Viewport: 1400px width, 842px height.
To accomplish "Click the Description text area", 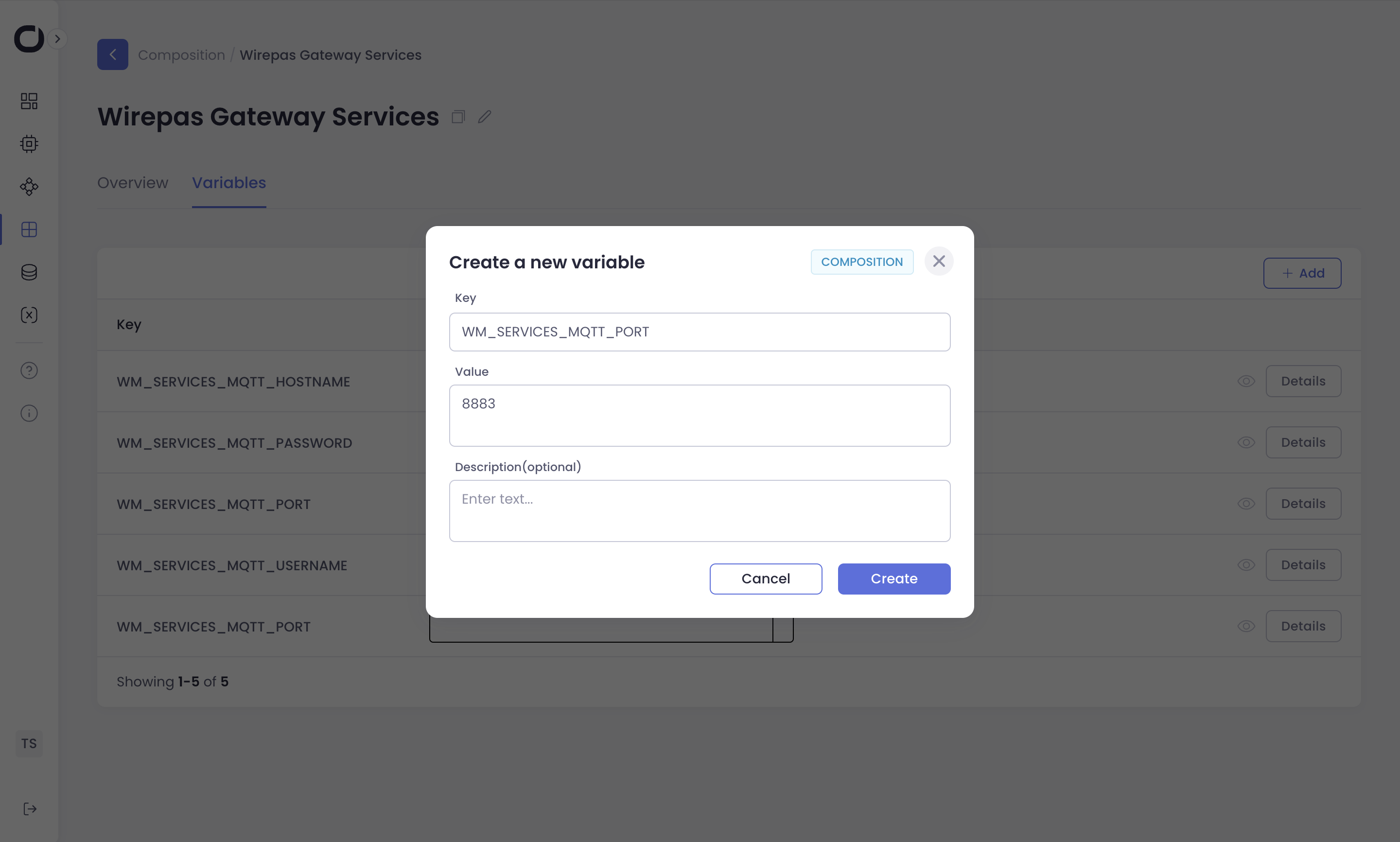I will [700, 510].
